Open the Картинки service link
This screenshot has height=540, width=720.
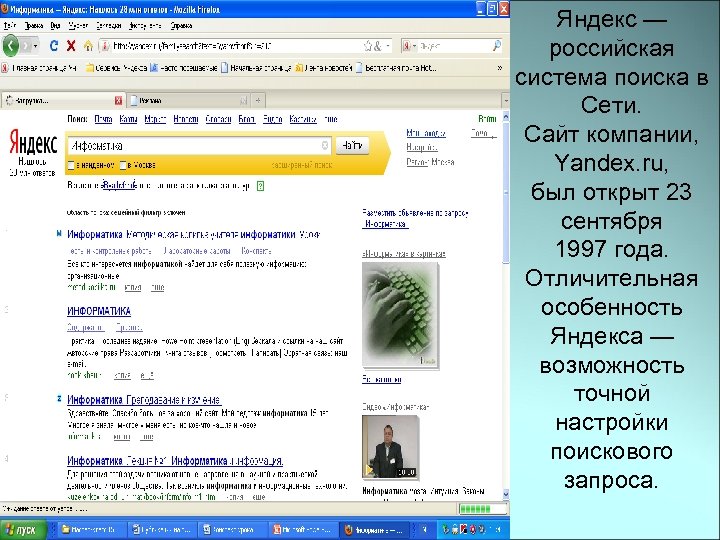[303, 119]
